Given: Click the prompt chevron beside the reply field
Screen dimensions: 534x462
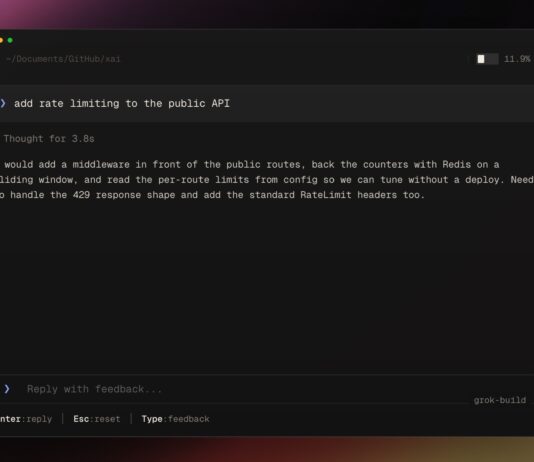Looking at the screenshot, I should tap(7, 389).
